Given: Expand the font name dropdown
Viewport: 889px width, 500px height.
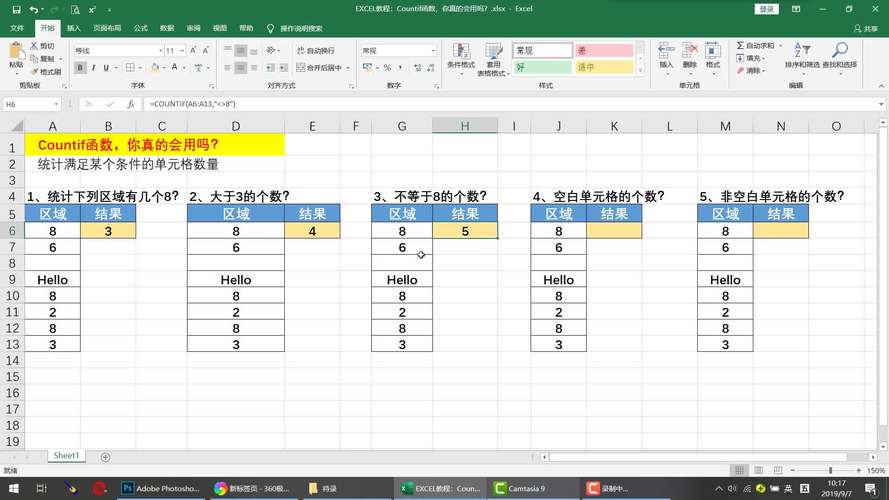Looking at the screenshot, I should point(159,50).
